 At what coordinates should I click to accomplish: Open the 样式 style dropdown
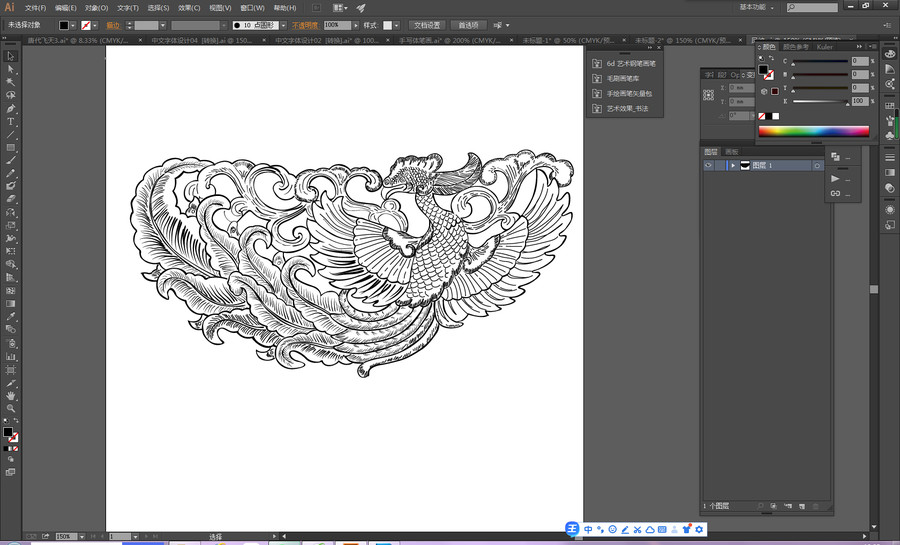(x=396, y=25)
